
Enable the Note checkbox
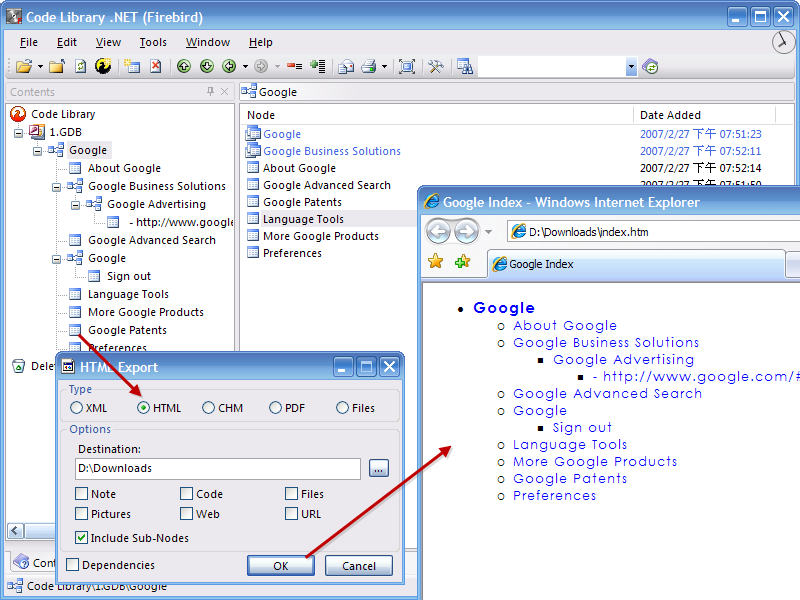[x=81, y=493]
